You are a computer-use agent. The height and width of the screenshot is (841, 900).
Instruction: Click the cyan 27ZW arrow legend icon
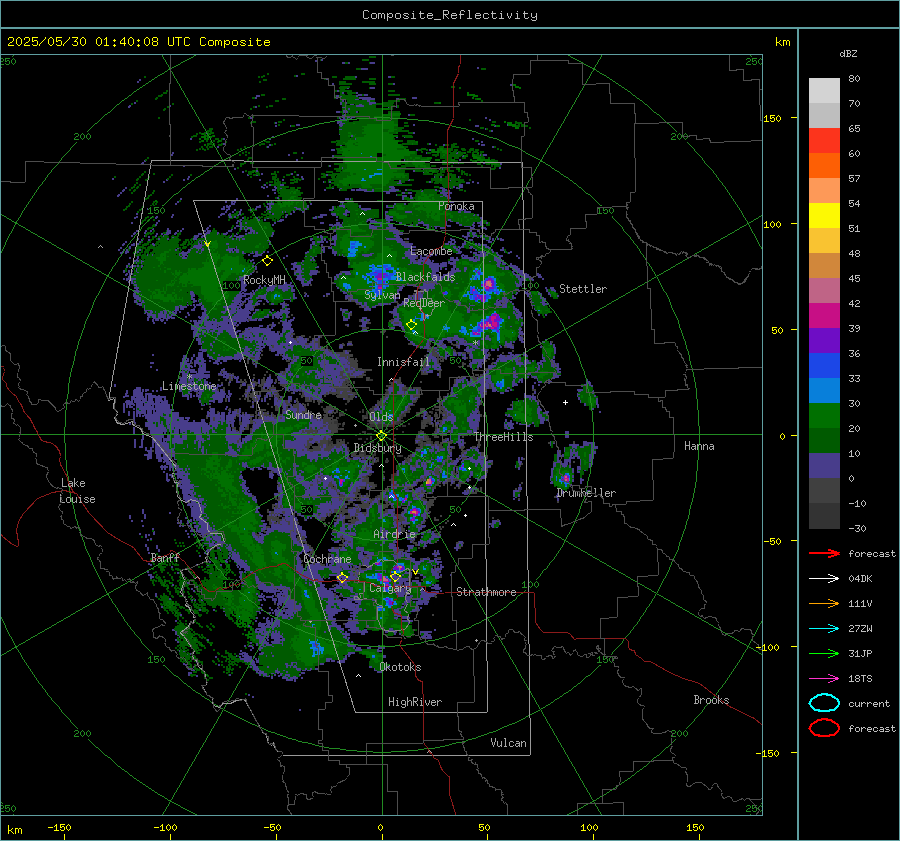click(824, 628)
